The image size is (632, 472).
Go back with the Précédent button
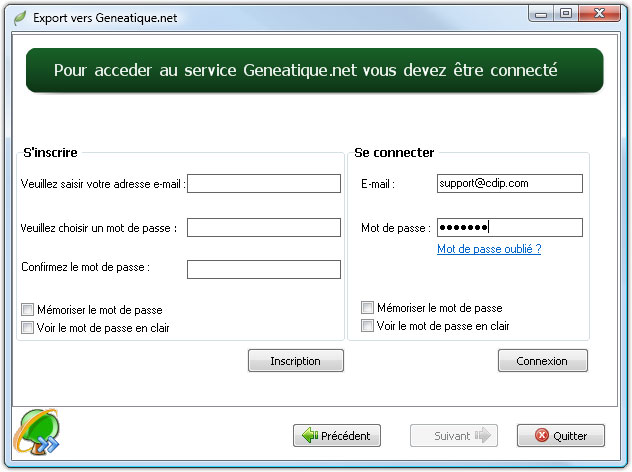click(x=337, y=435)
